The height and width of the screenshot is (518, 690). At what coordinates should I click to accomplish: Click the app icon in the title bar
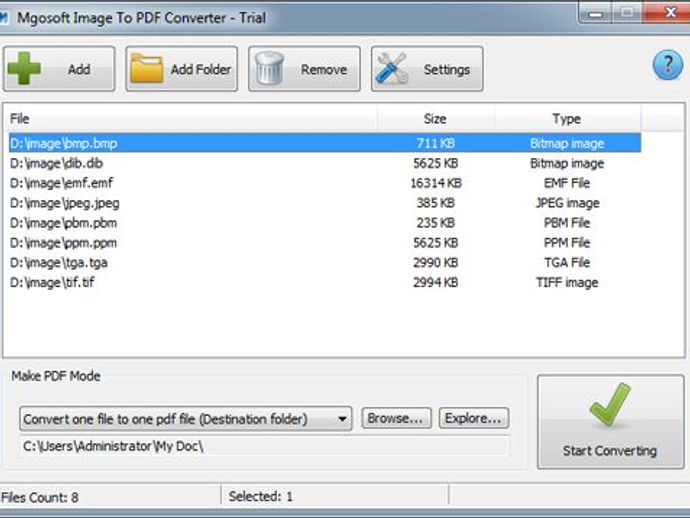pyautogui.click(x=4, y=18)
